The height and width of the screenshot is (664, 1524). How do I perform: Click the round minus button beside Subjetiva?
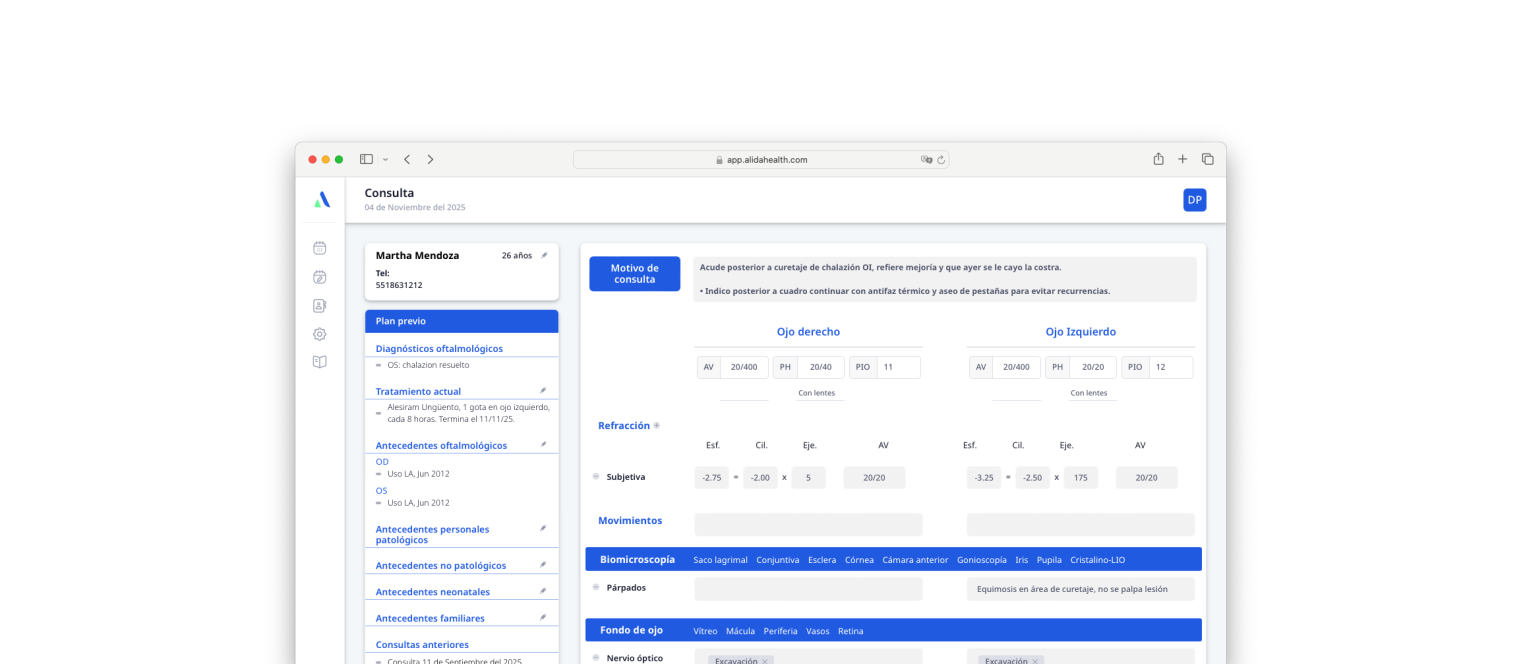(596, 477)
